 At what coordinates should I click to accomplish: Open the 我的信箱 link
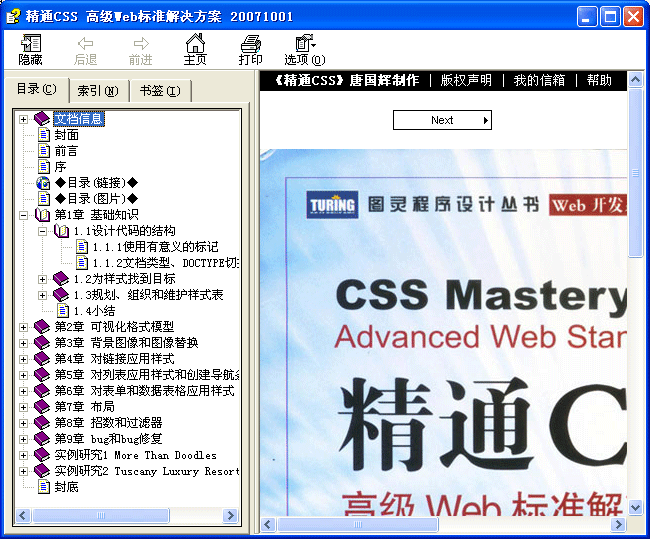coord(539,80)
